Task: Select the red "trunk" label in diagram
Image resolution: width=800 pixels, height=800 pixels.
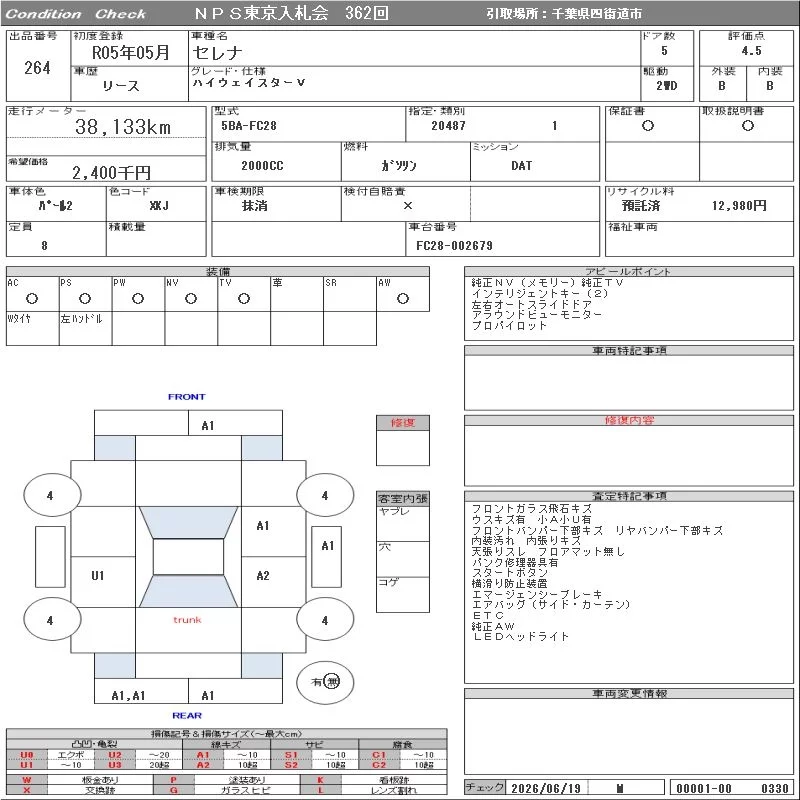Action: pos(187,620)
